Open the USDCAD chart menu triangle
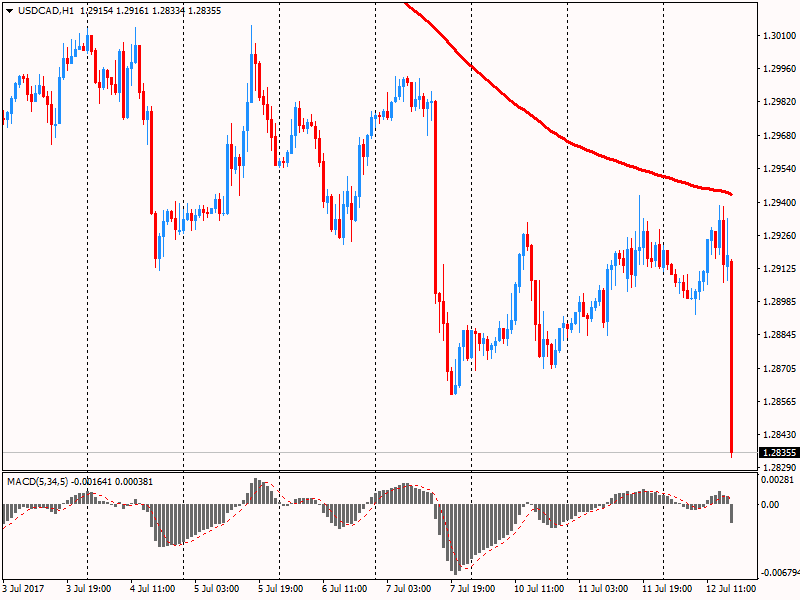 (9, 11)
